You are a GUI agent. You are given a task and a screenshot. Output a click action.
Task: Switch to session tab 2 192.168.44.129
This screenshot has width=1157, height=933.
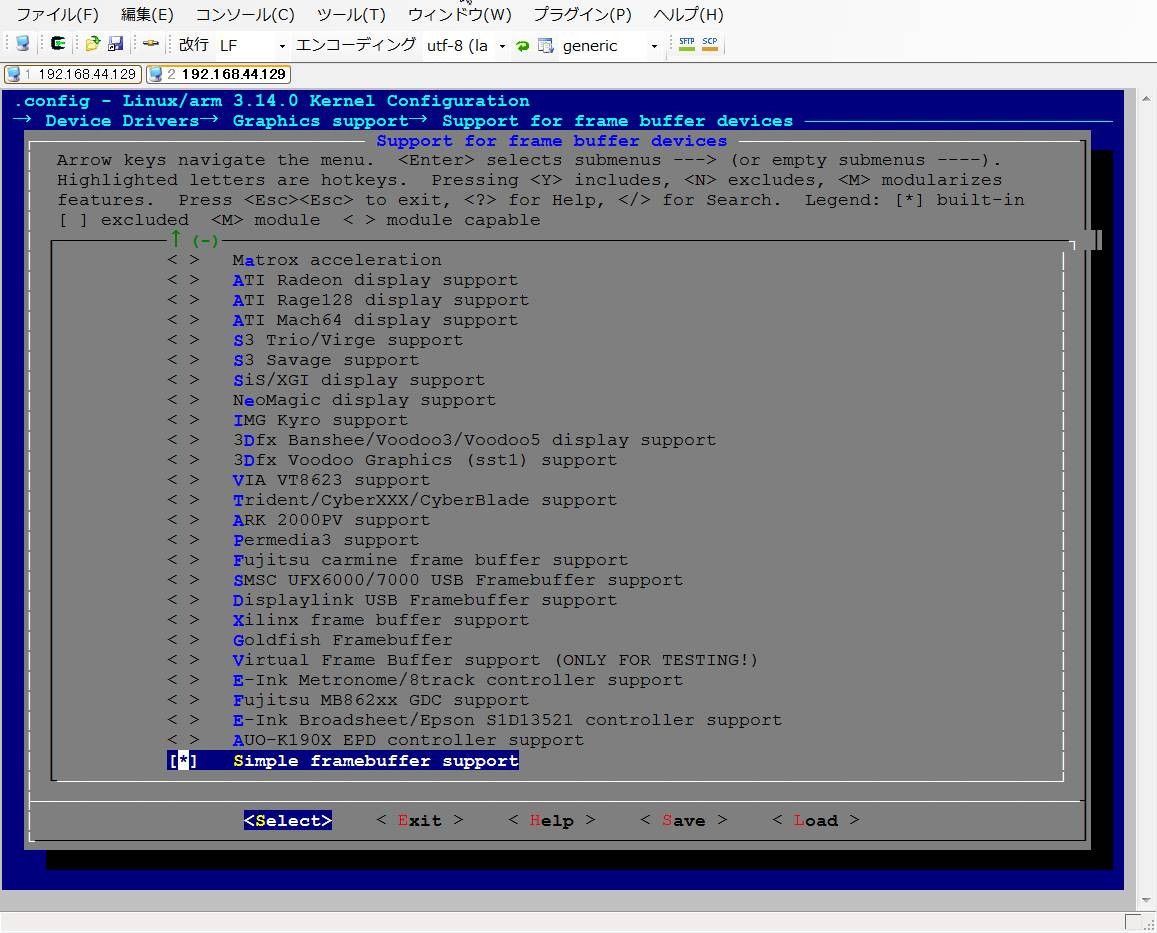pos(218,74)
